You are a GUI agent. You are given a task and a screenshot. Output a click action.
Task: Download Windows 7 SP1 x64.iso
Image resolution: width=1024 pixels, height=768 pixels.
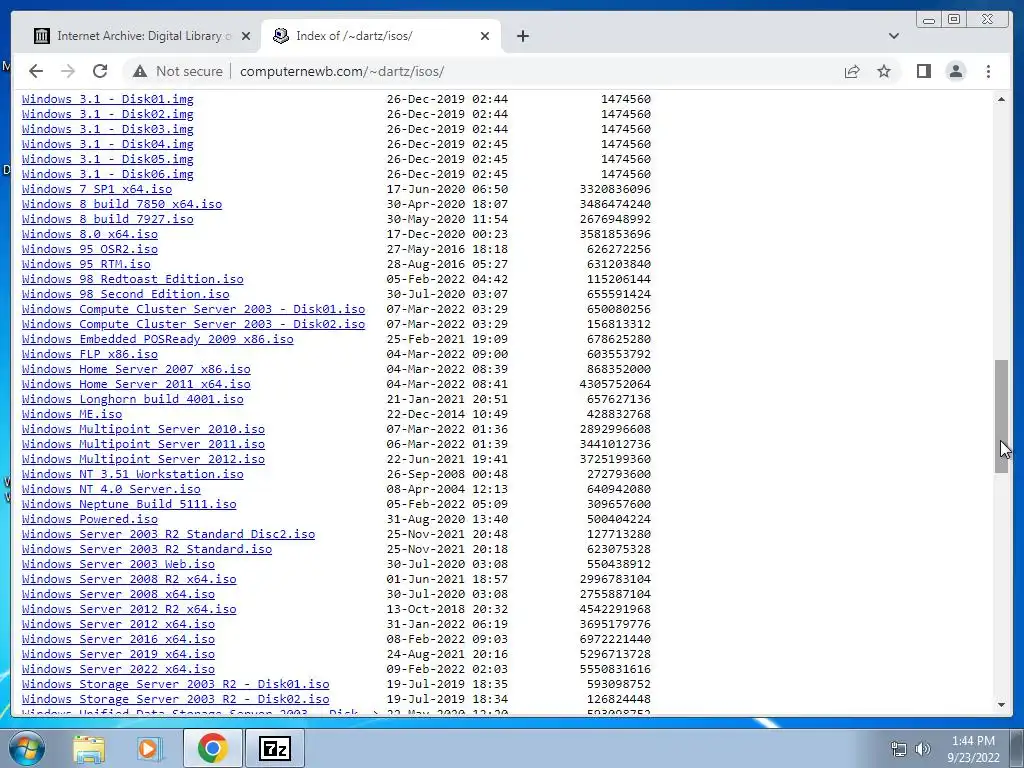(x=97, y=189)
